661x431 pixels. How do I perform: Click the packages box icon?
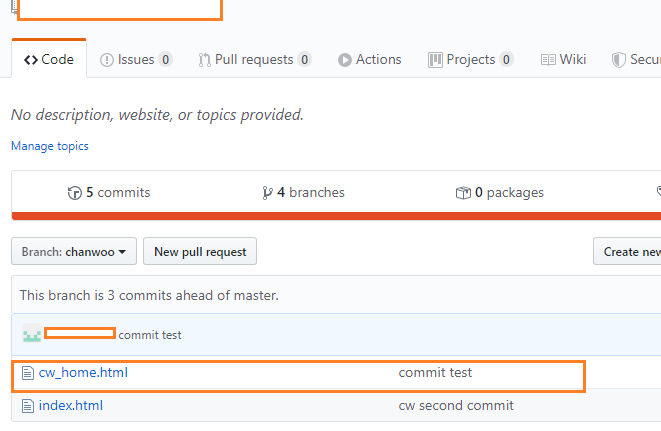(463, 193)
